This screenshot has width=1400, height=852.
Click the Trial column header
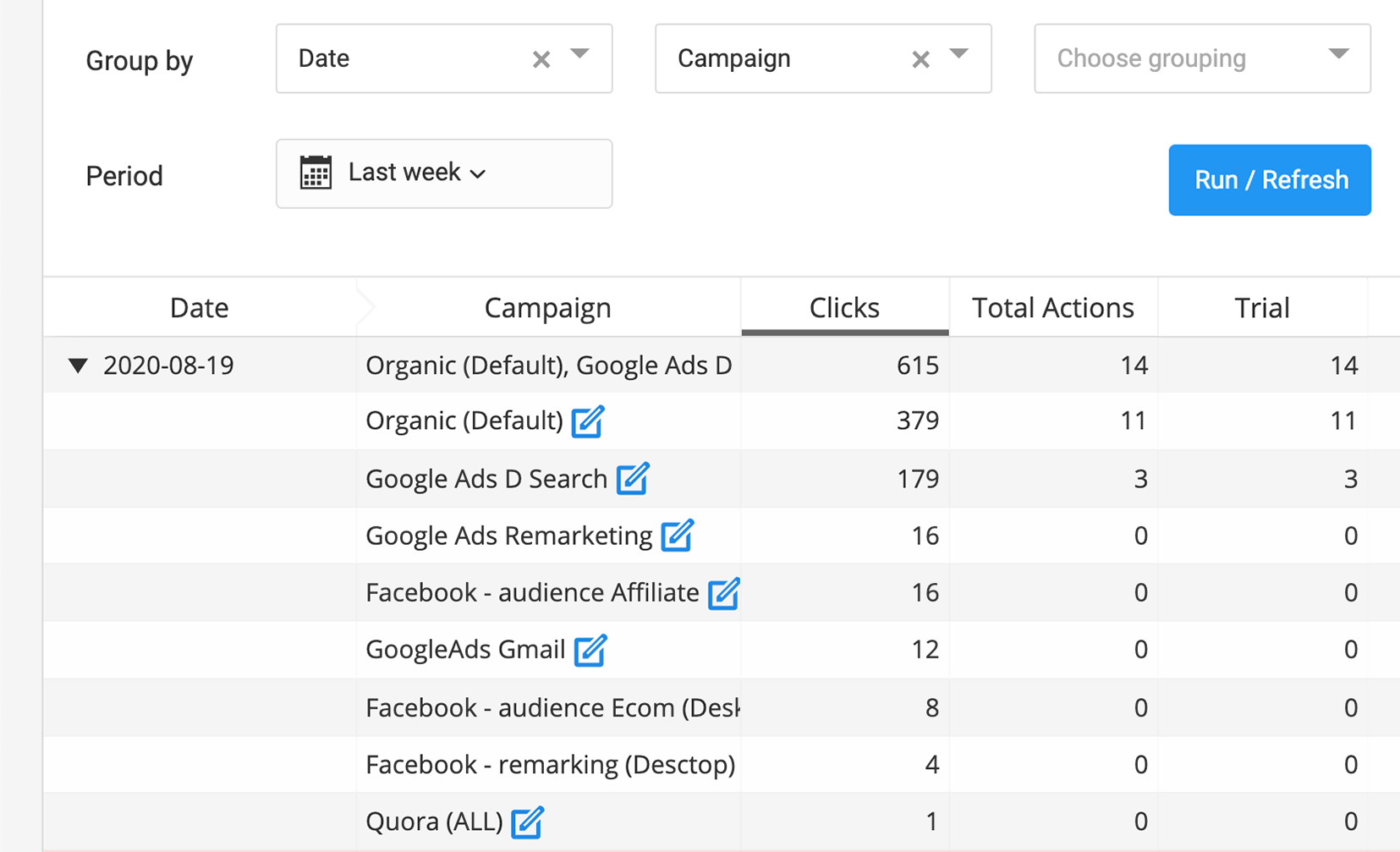[1261, 308]
